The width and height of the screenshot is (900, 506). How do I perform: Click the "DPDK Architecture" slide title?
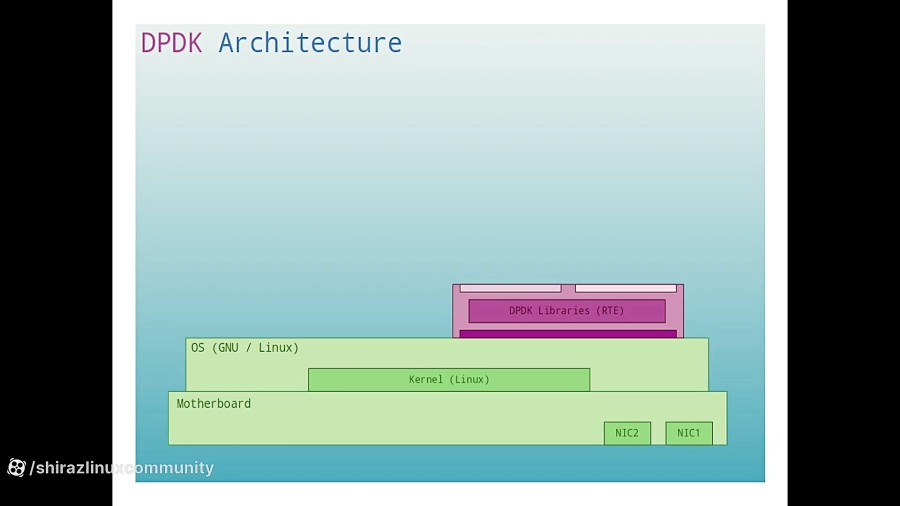pyautogui.click(x=271, y=43)
